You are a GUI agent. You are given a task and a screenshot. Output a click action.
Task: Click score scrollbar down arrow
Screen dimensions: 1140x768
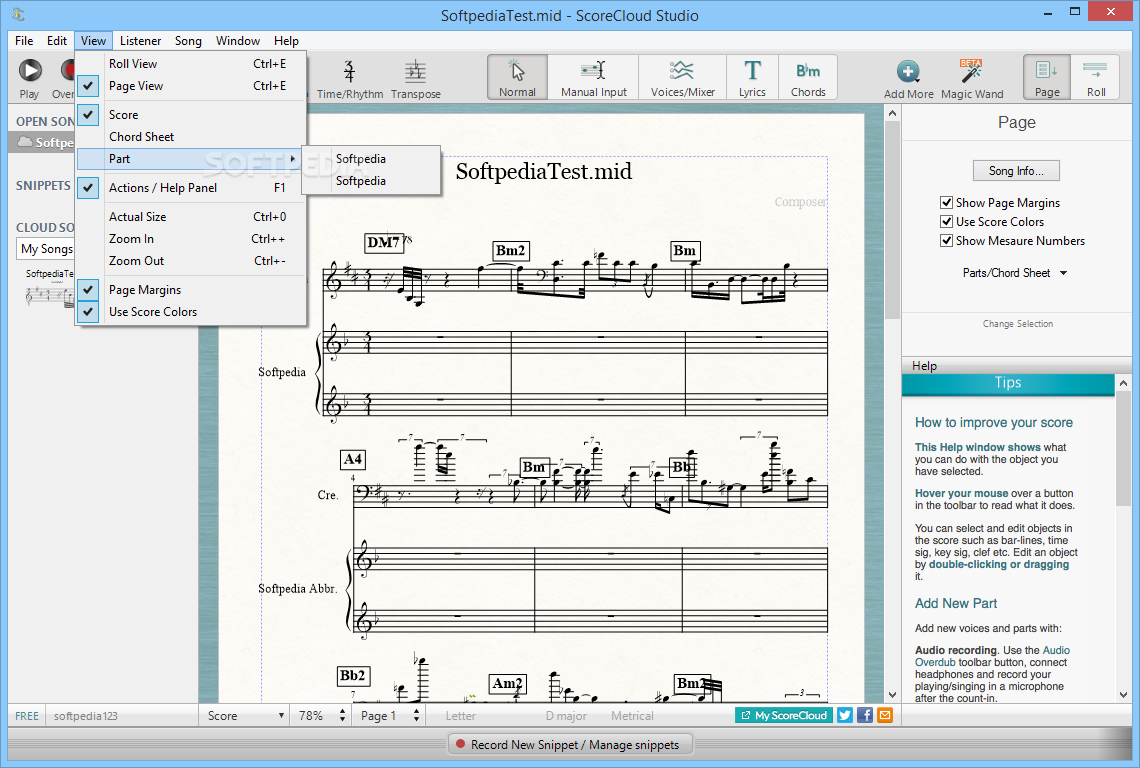tap(892, 695)
